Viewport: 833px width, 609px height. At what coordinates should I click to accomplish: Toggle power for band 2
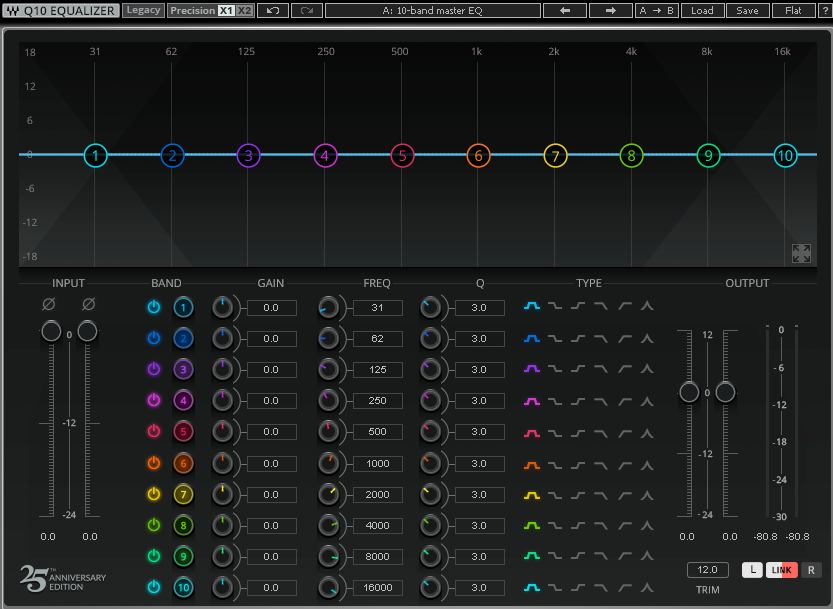pyautogui.click(x=154, y=338)
